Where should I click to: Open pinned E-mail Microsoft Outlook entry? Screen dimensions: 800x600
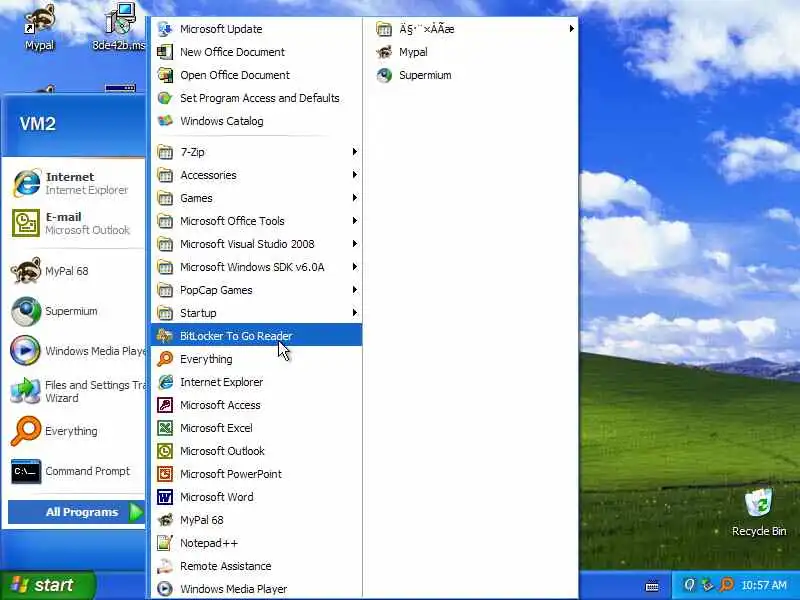point(74,223)
